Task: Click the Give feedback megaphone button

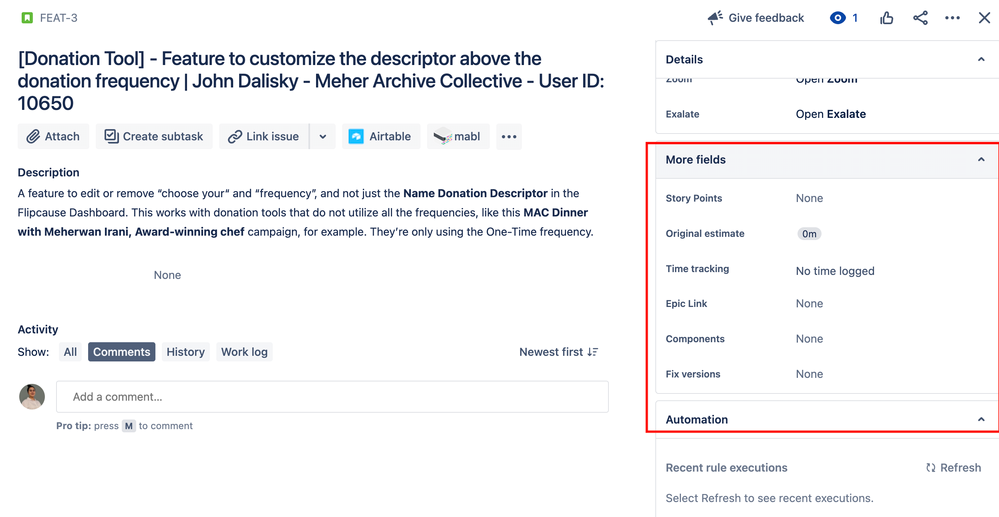Action: pos(756,18)
